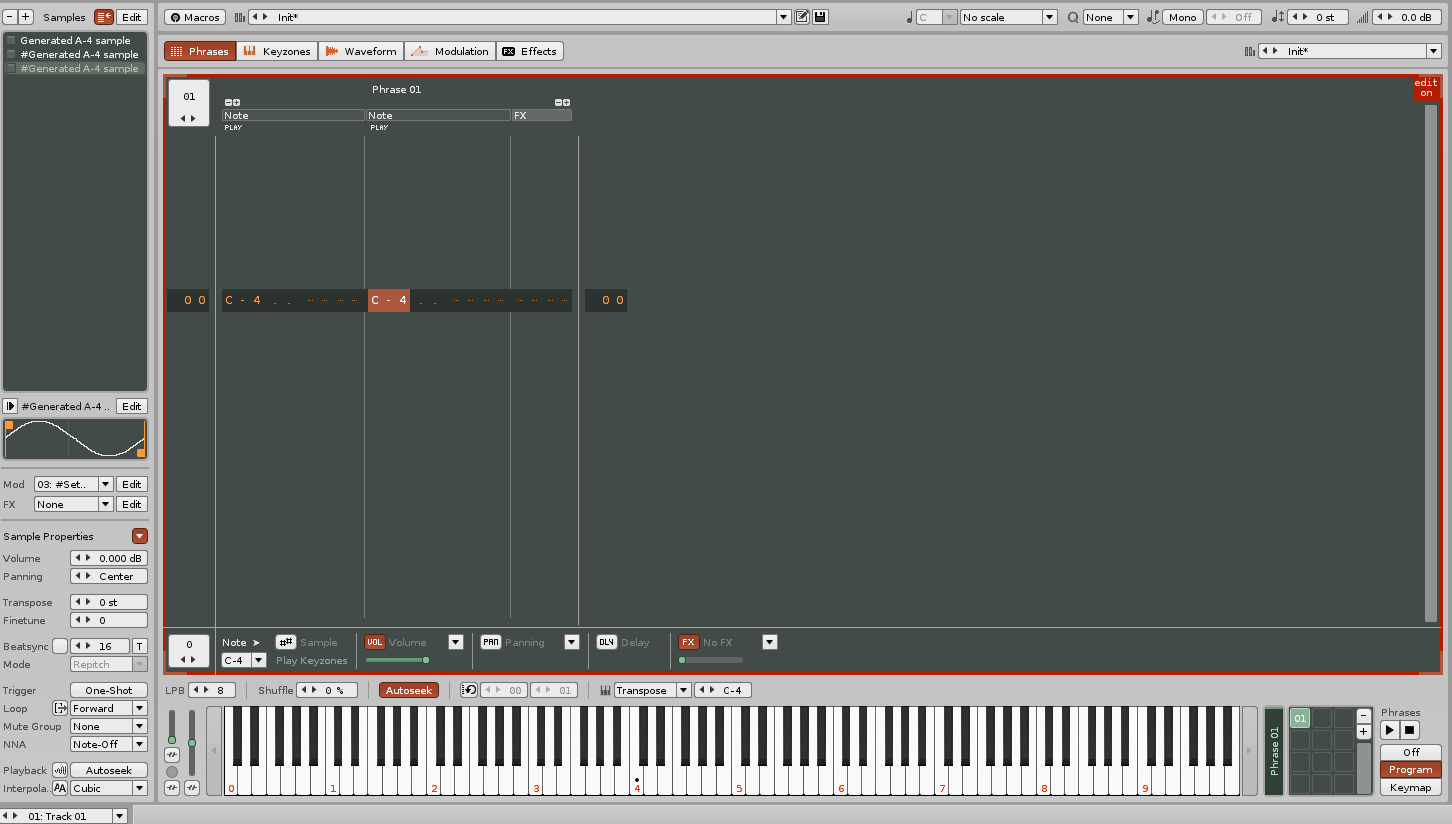Image resolution: width=1452 pixels, height=824 pixels.
Task: Open Loop mode dropdown Forward
Action: tap(109, 708)
